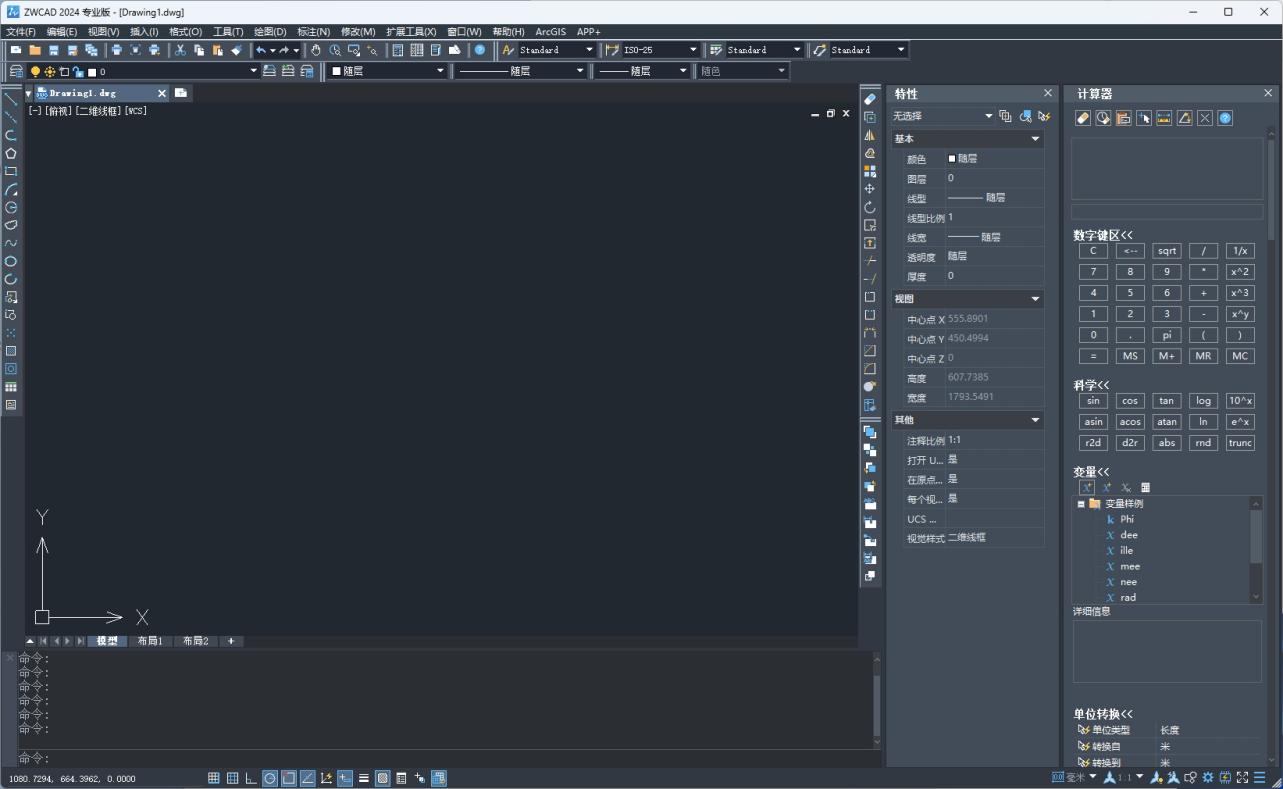Activate the Mirror tool
The image size is (1283, 789).
[x=870, y=135]
